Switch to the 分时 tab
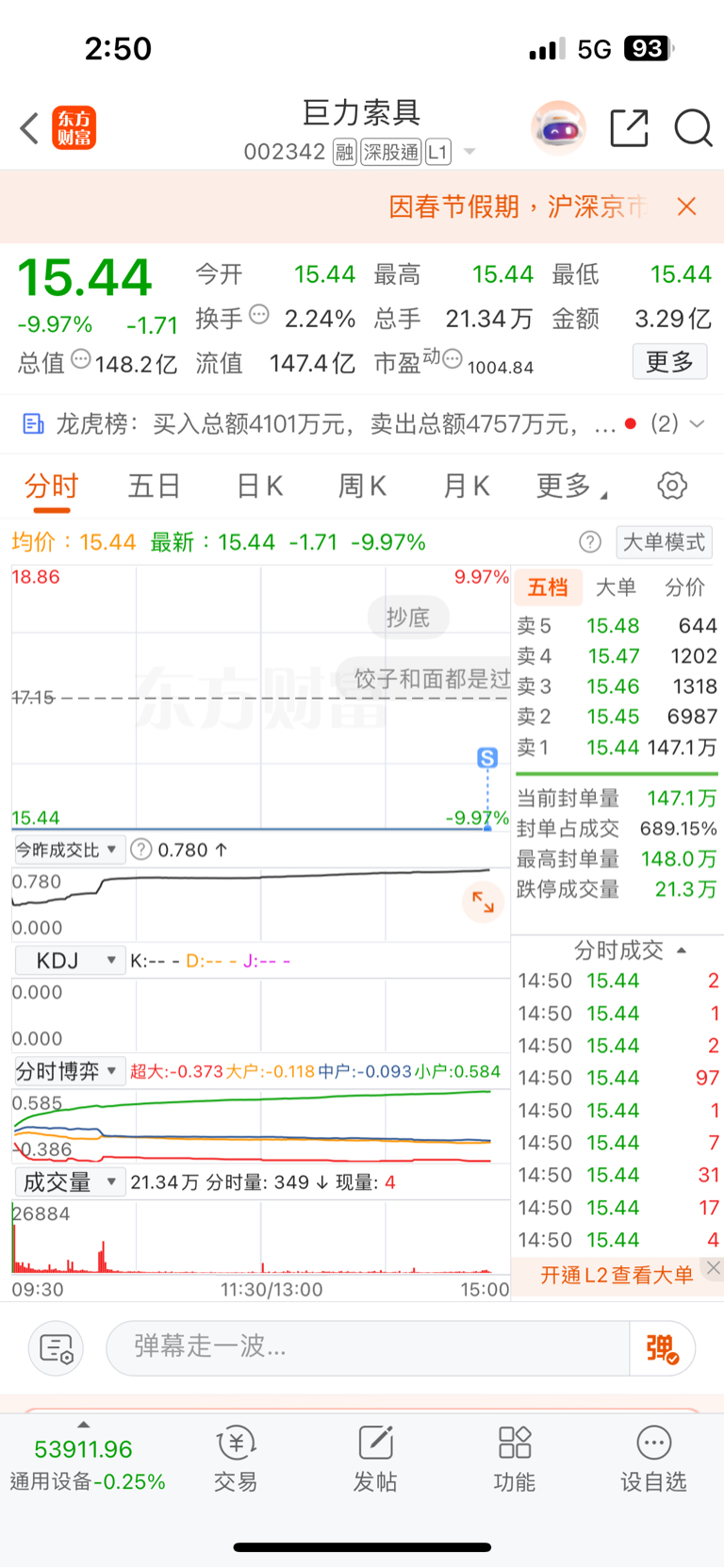This screenshot has height=1568, width=724. (51, 486)
